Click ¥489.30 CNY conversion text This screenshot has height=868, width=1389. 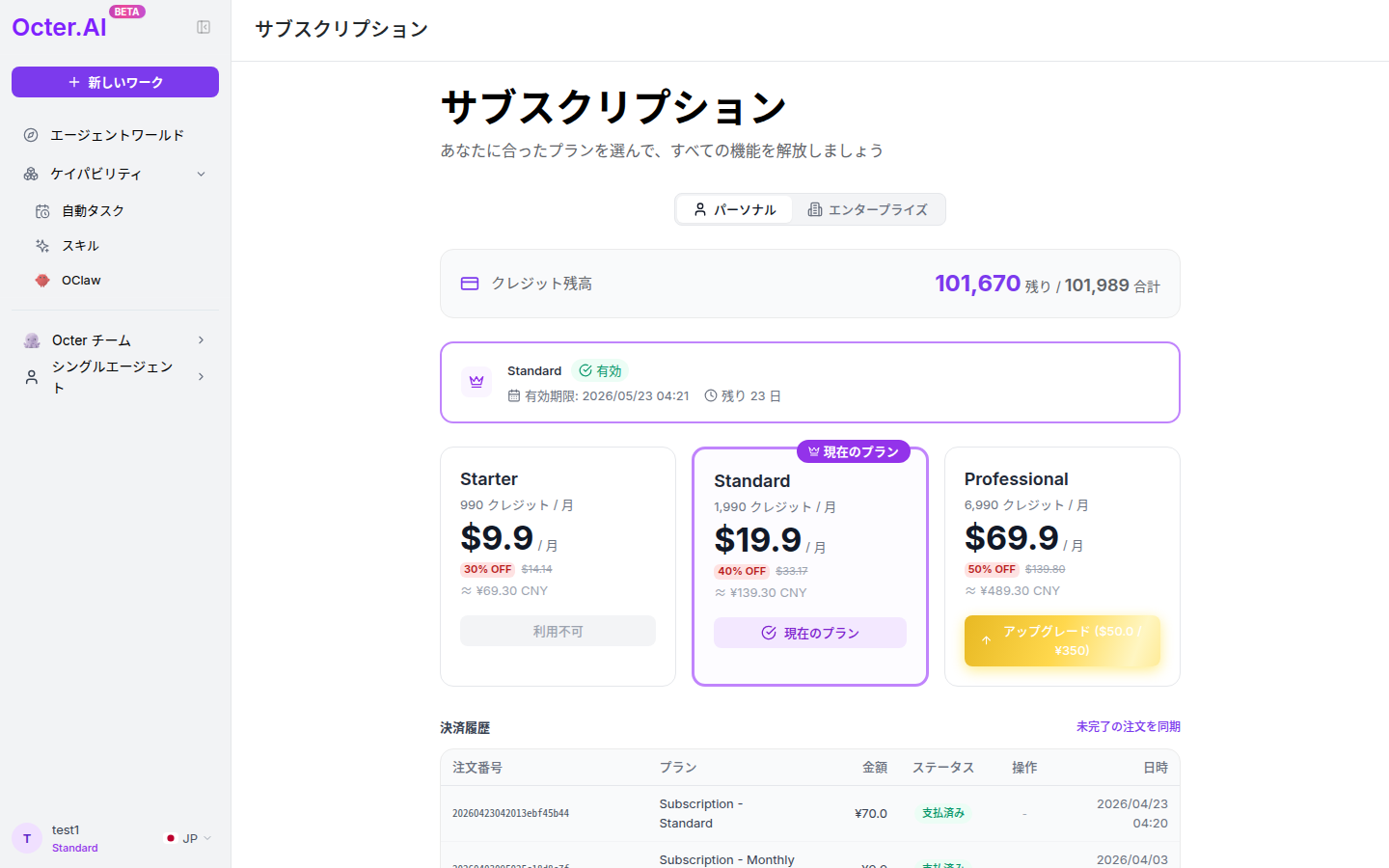[x=1012, y=591]
